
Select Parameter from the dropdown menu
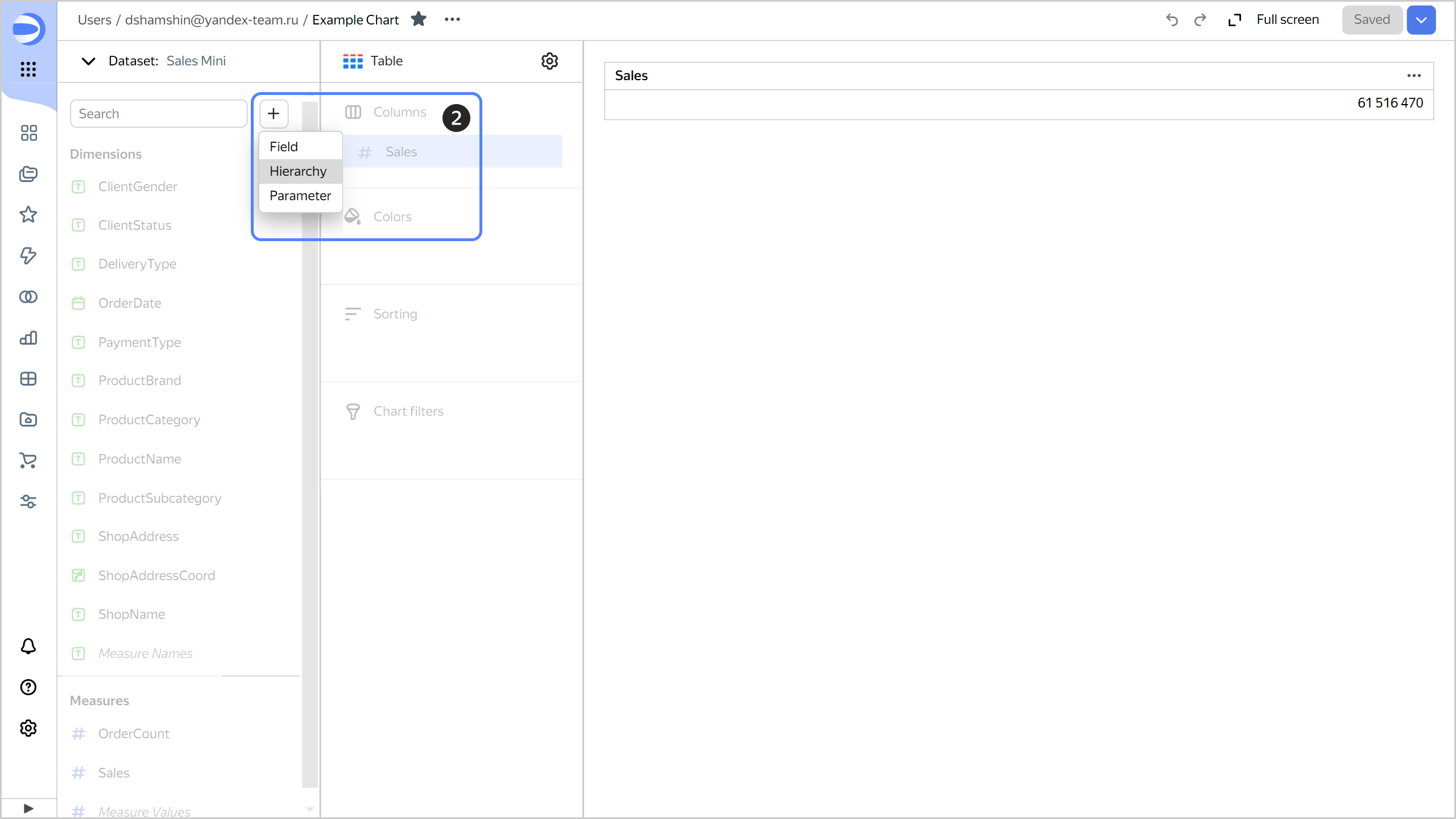point(300,195)
